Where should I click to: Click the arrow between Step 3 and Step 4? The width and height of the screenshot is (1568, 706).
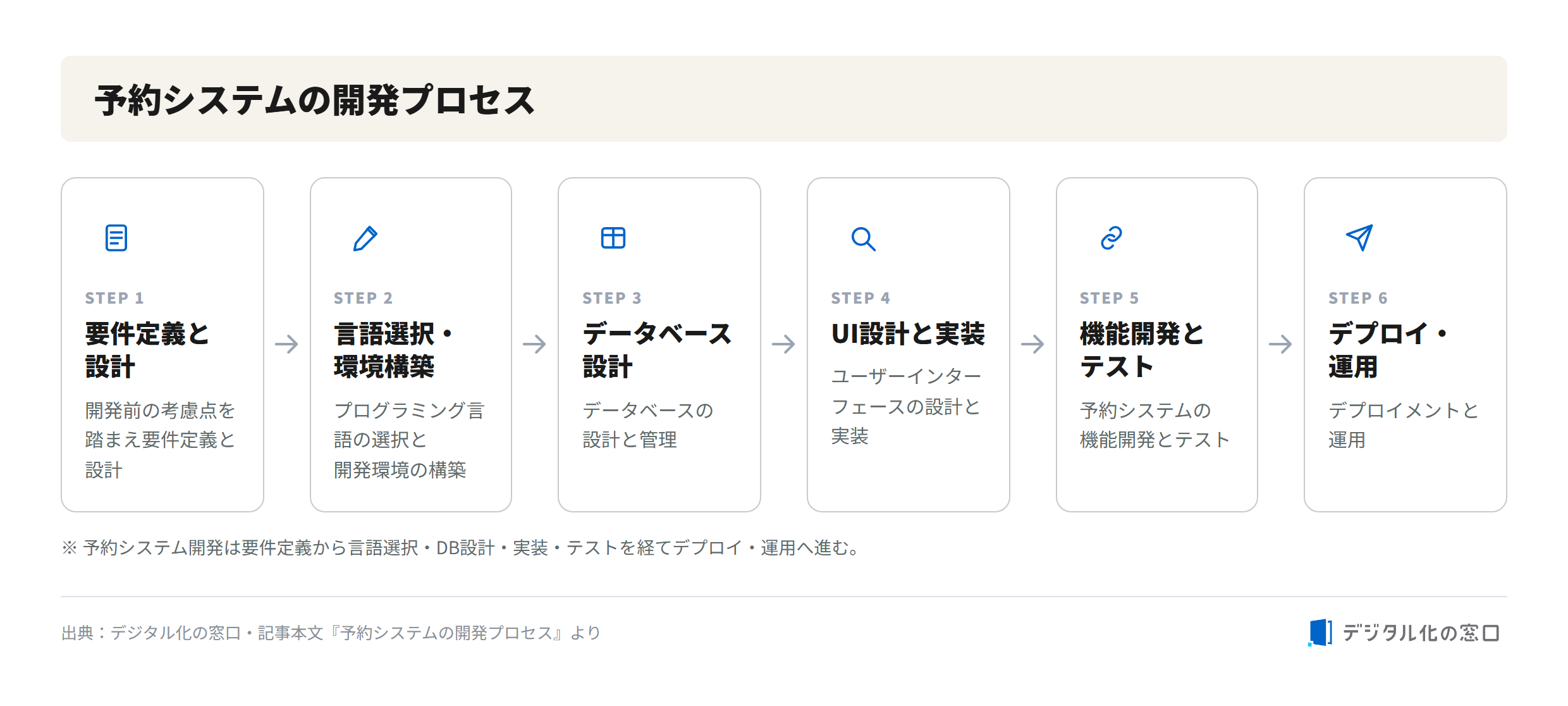coord(783,344)
